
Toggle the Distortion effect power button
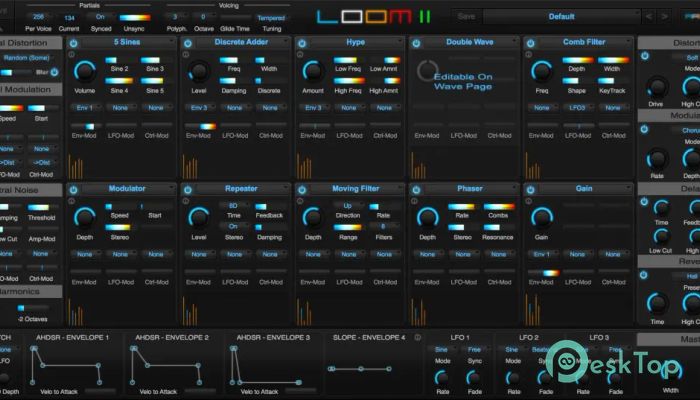[645, 56]
